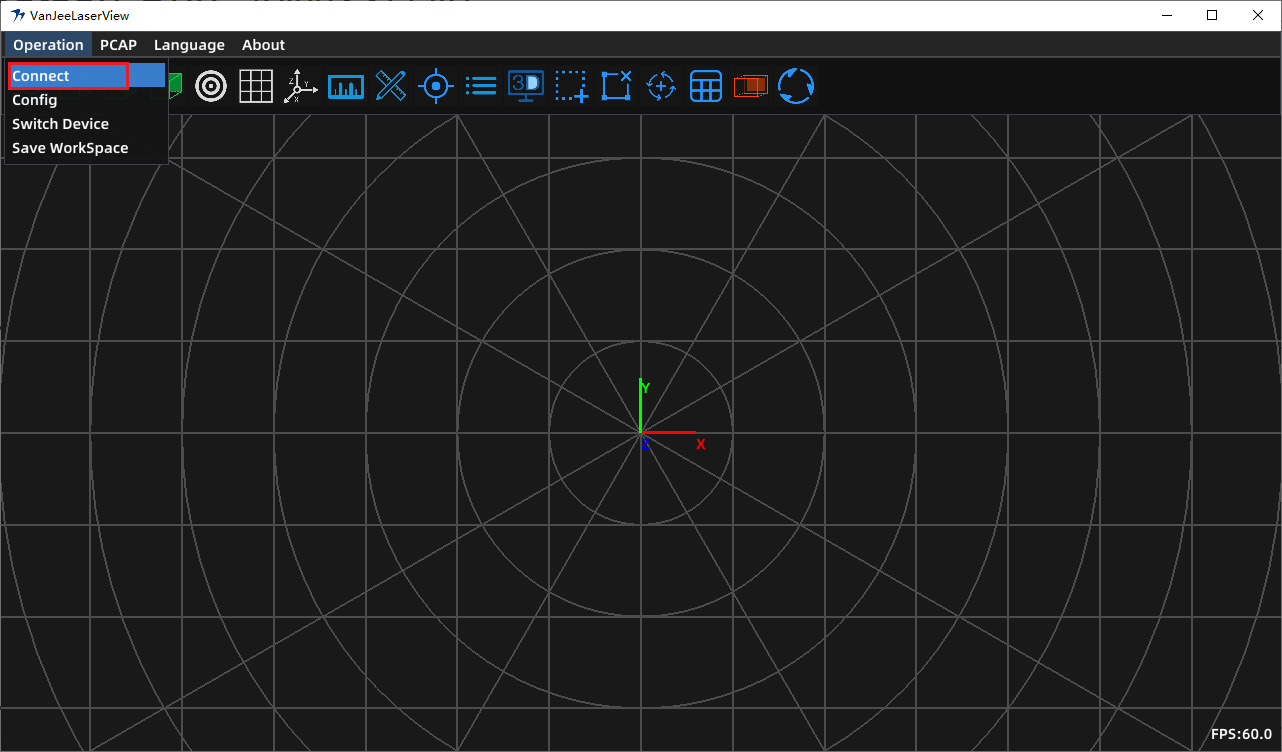Viewport: 1282px width, 752px height.
Task: Click the rotating crosshair icon
Action: pyautogui.click(x=661, y=86)
